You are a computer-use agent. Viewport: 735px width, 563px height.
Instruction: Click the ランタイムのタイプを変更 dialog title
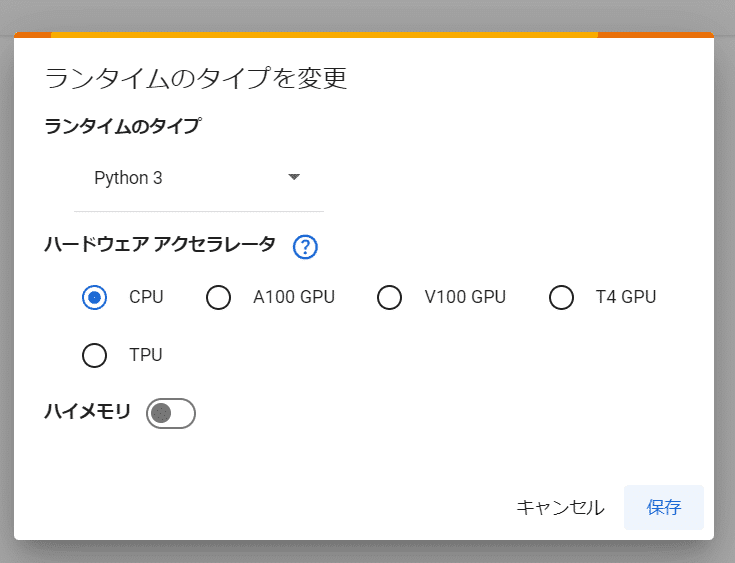(196, 79)
